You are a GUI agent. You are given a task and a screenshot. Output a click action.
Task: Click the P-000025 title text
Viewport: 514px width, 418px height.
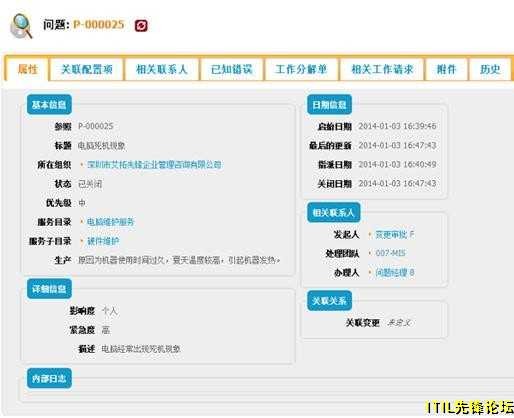click(99, 24)
